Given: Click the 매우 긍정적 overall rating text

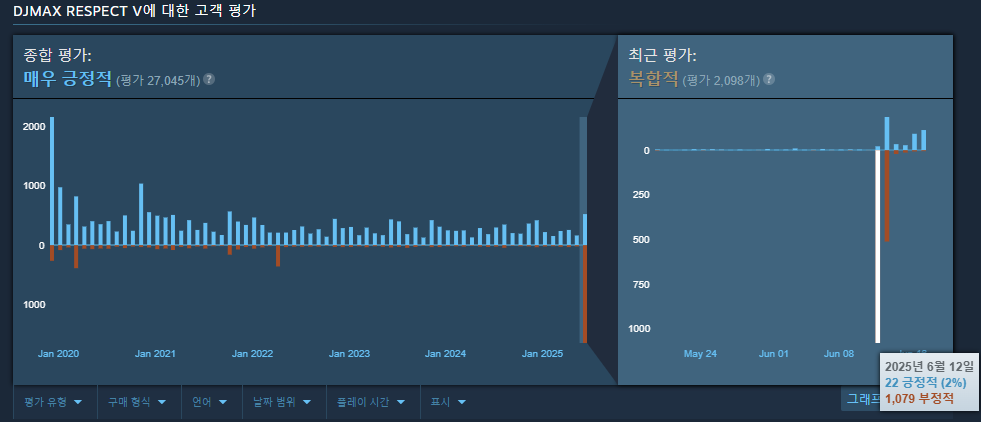Looking at the screenshot, I should click(68, 79).
